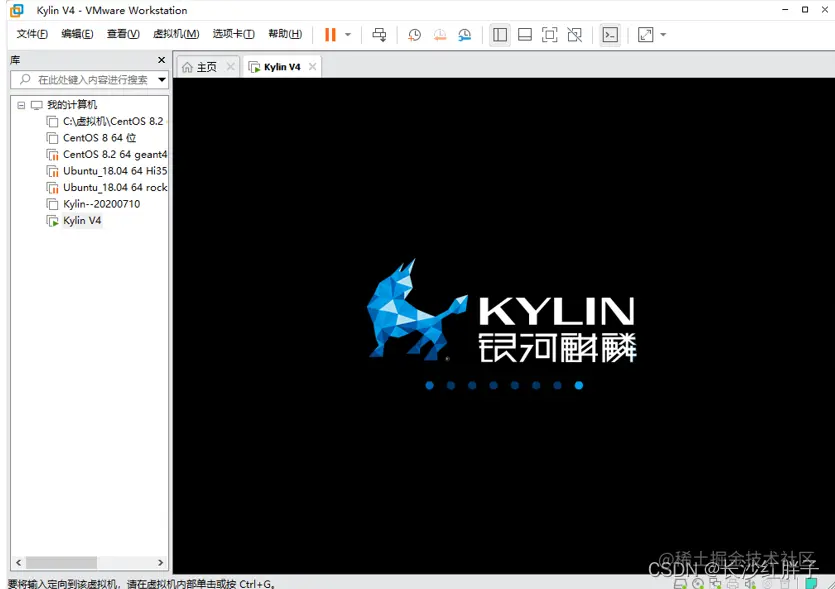Collapse the 我的计算机 tree node
835x589 pixels.
[x=20, y=104]
